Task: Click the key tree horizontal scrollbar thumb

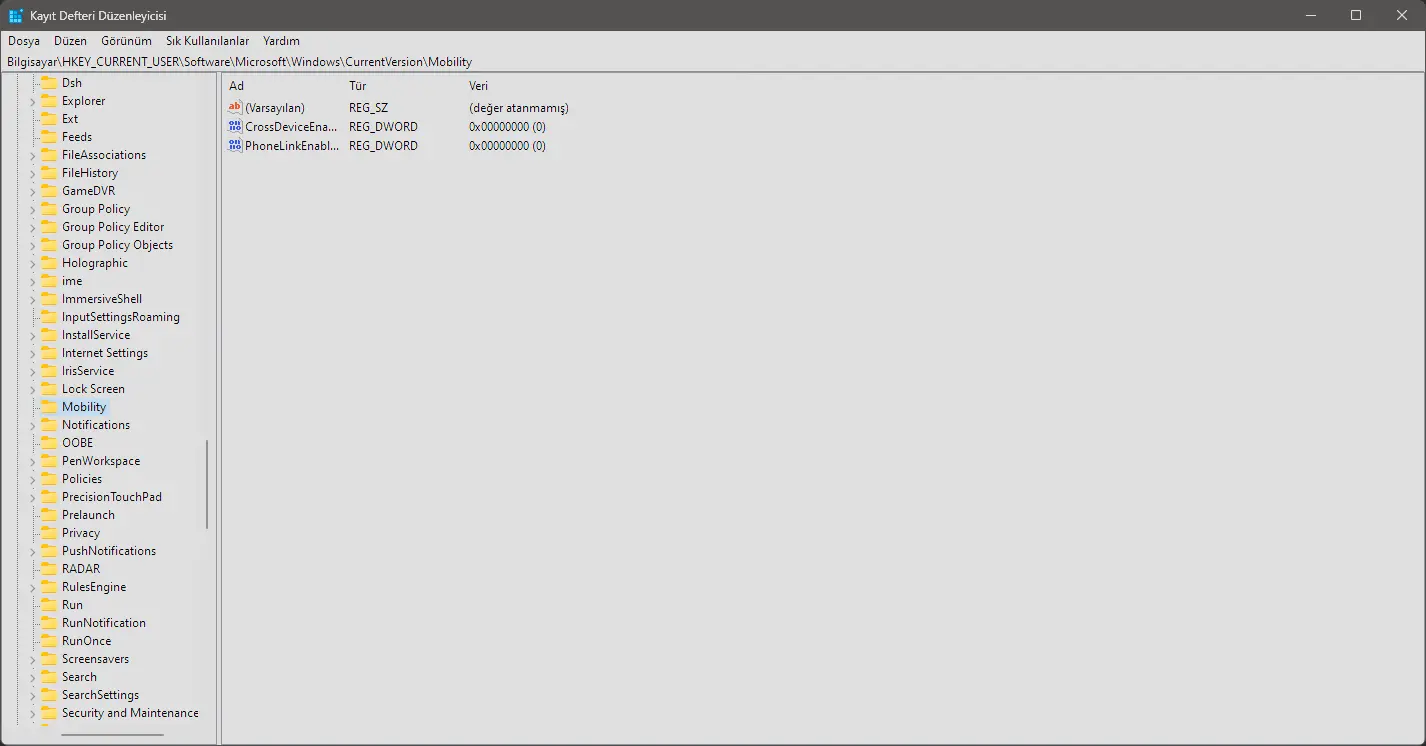Action: pos(112,735)
